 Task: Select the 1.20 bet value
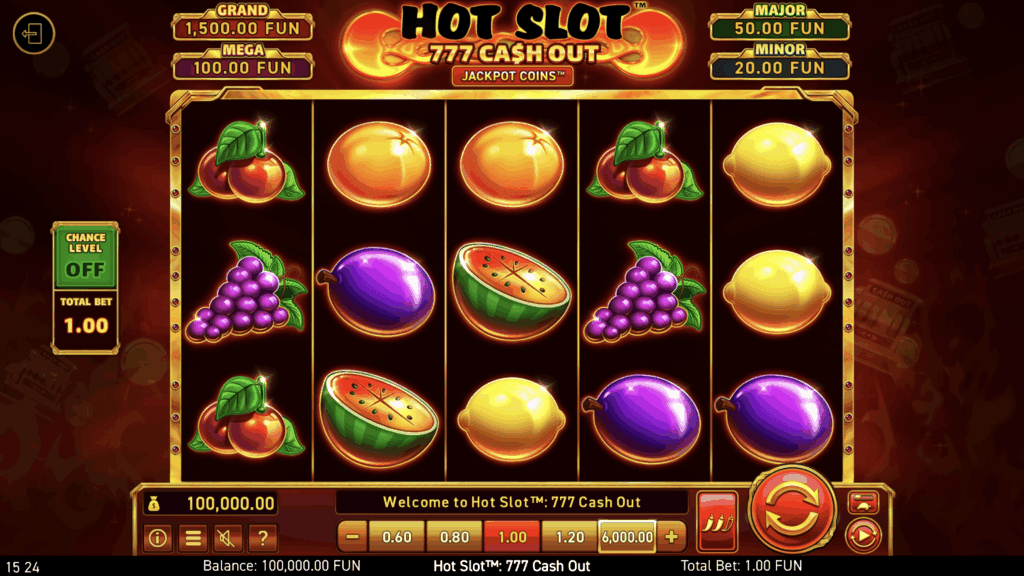569,537
